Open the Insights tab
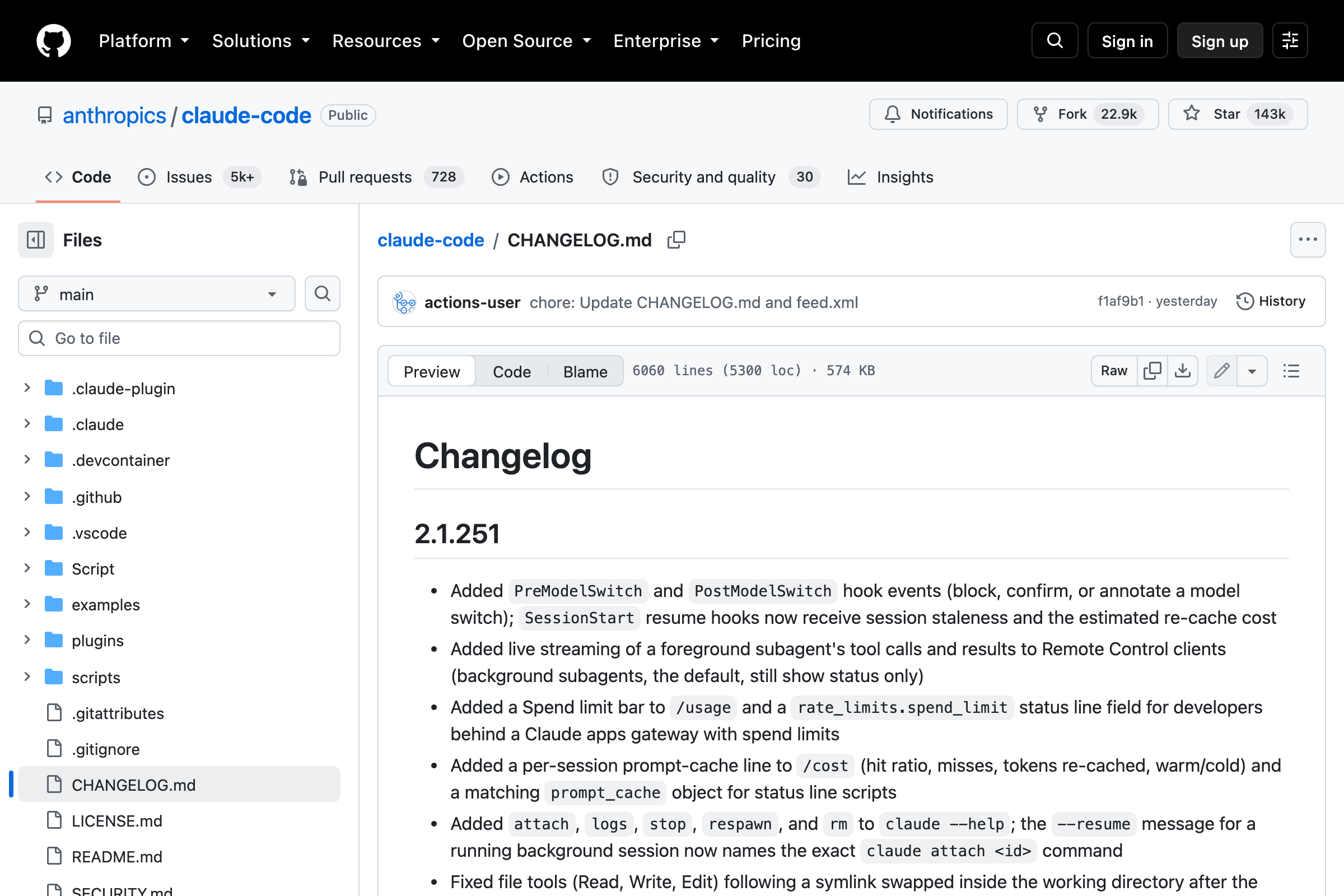Image resolution: width=1344 pixels, height=896 pixels. point(890,177)
